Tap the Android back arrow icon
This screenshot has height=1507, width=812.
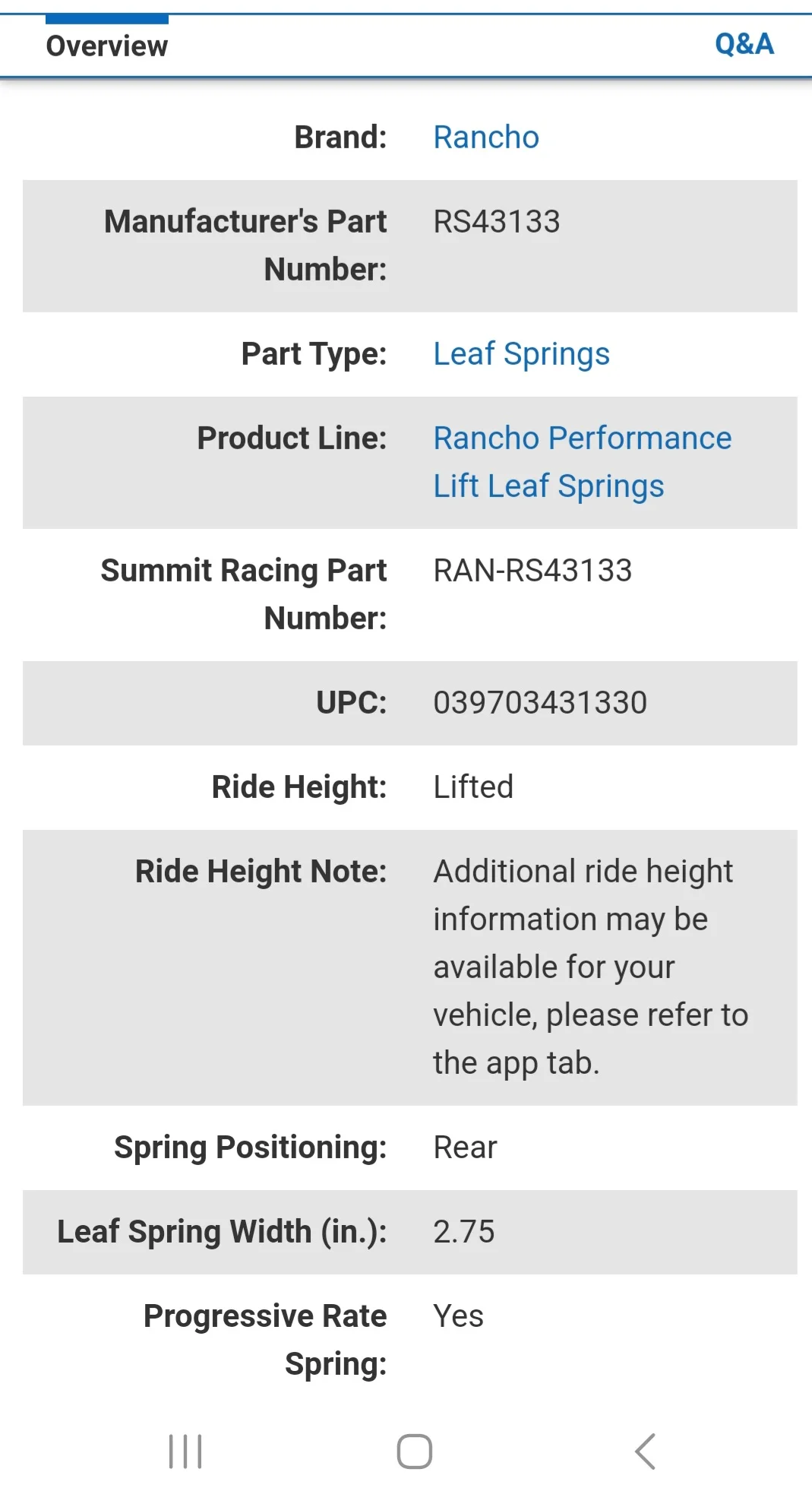645,1452
